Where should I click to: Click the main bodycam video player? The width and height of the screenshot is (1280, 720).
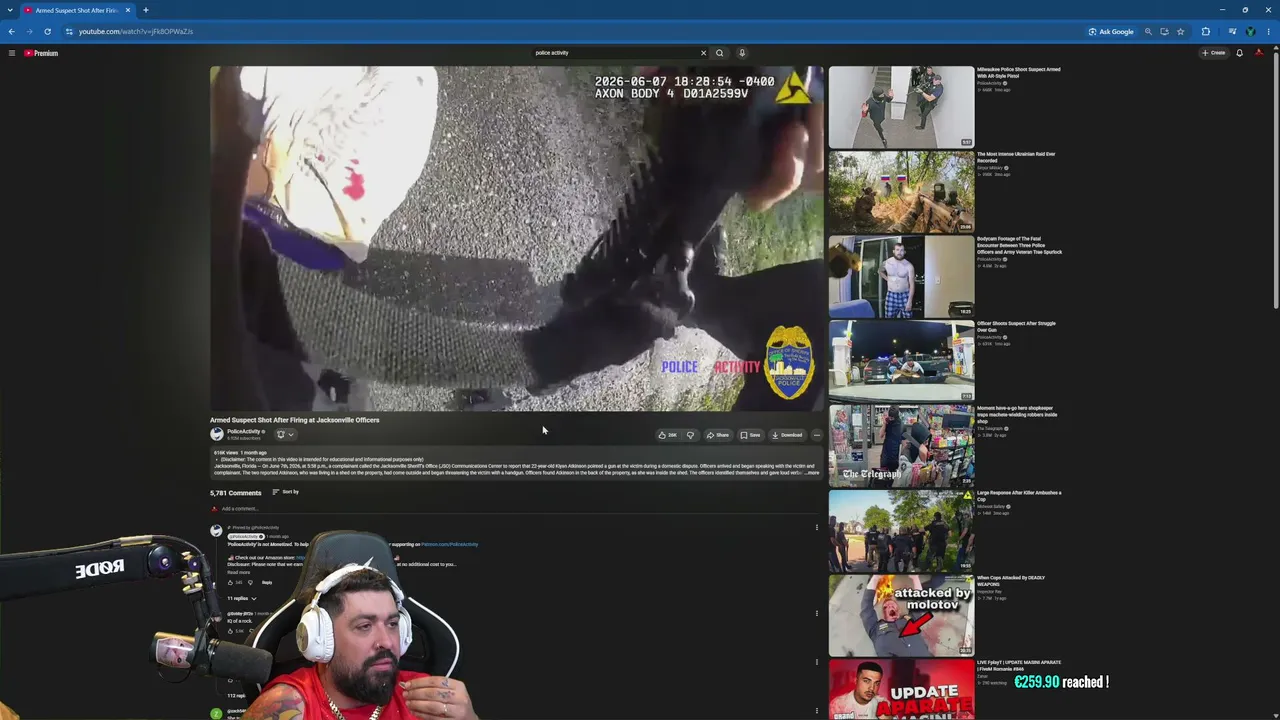coord(516,238)
